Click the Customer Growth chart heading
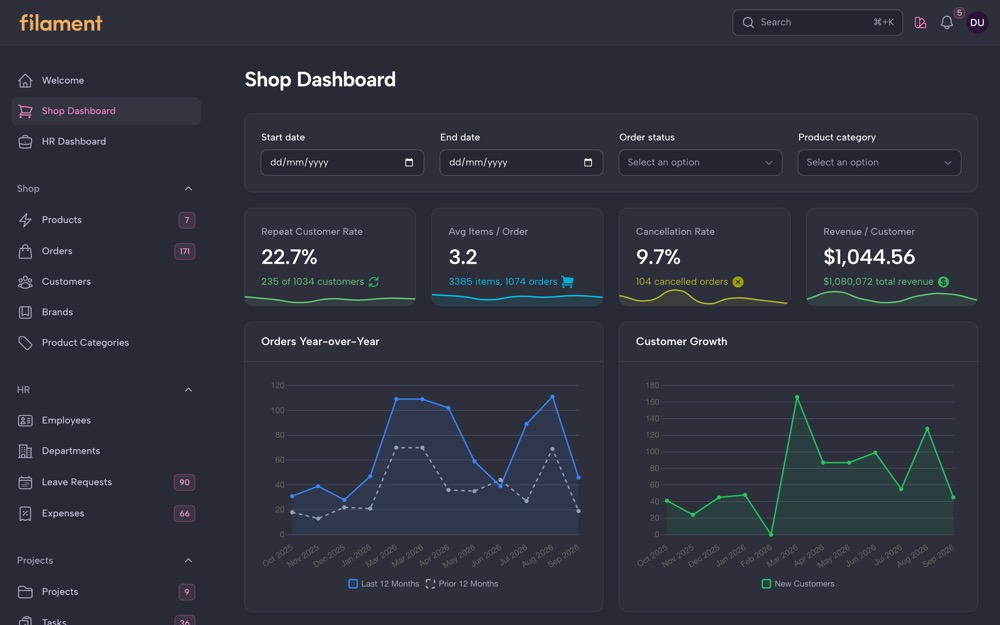The image size is (1000, 625). [x=681, y=342]
